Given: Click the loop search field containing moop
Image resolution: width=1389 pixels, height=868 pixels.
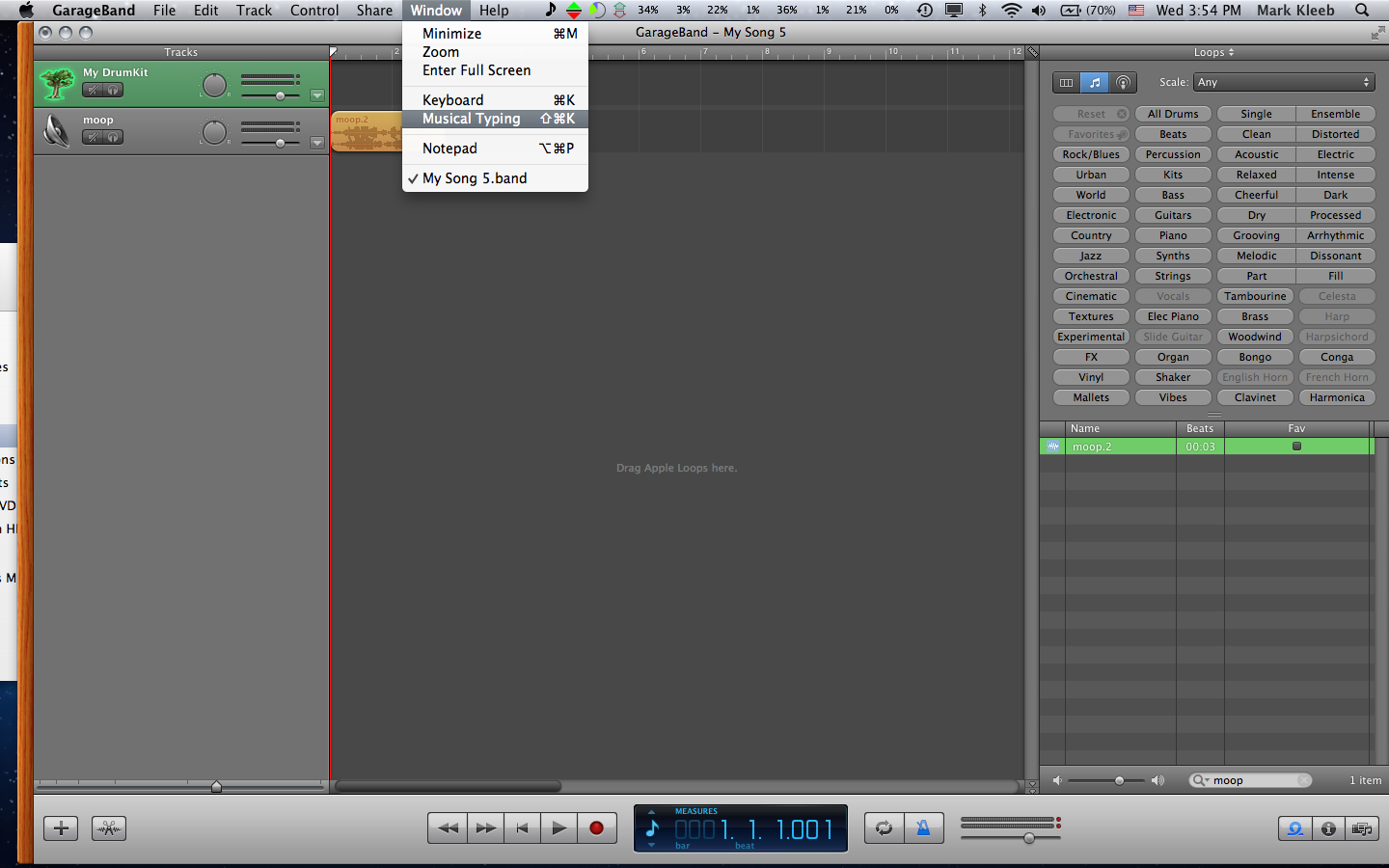Looking at the screenshot, I should pyautogui.click(x=1252, y=780).
